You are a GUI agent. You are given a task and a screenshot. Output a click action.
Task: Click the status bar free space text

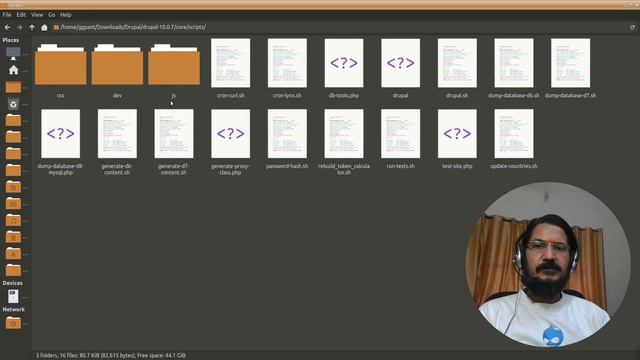[161, 356]
